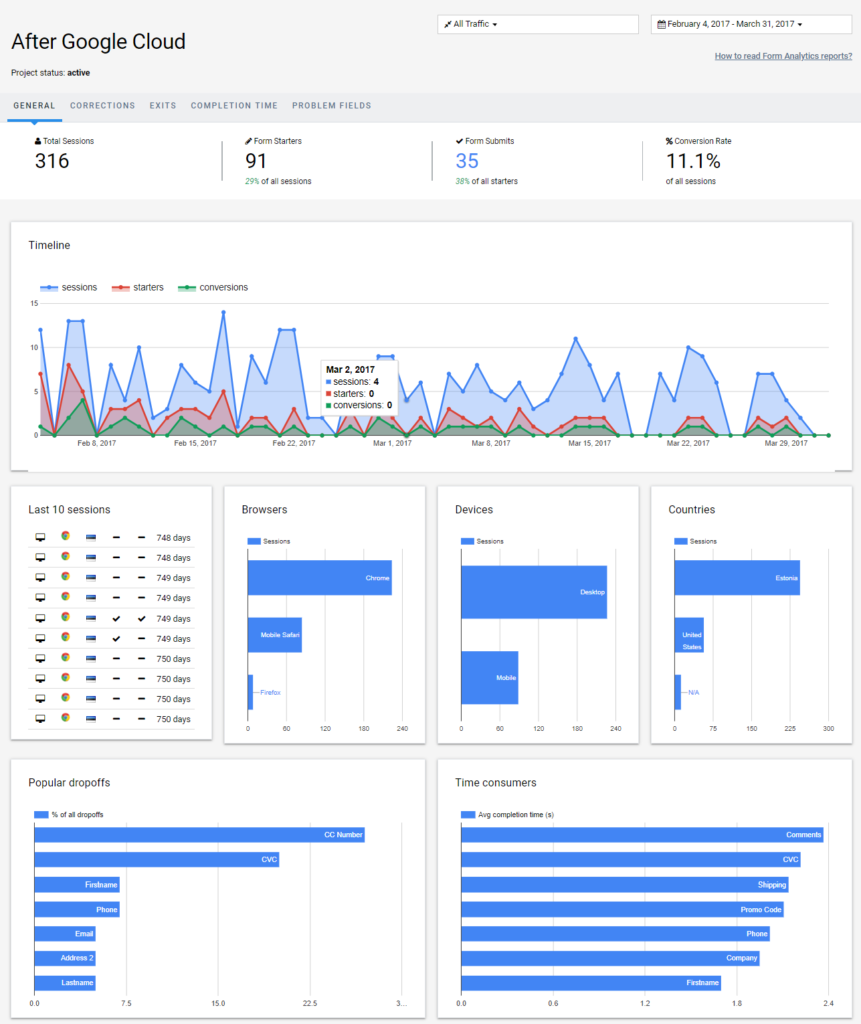This screenshot has height=1024, width=861.
Task: Click the Estonia flag icon in a session row
Action: point(91,537)
